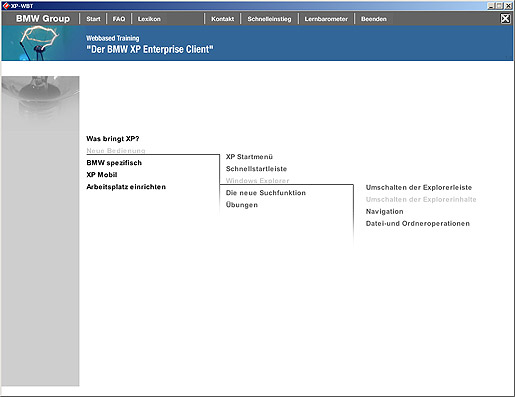The height and width of the screenshot is (397, 515).
Task: Open 'Die neue Suchfunktion' subtopic
Action: click(x=266, y=193)
